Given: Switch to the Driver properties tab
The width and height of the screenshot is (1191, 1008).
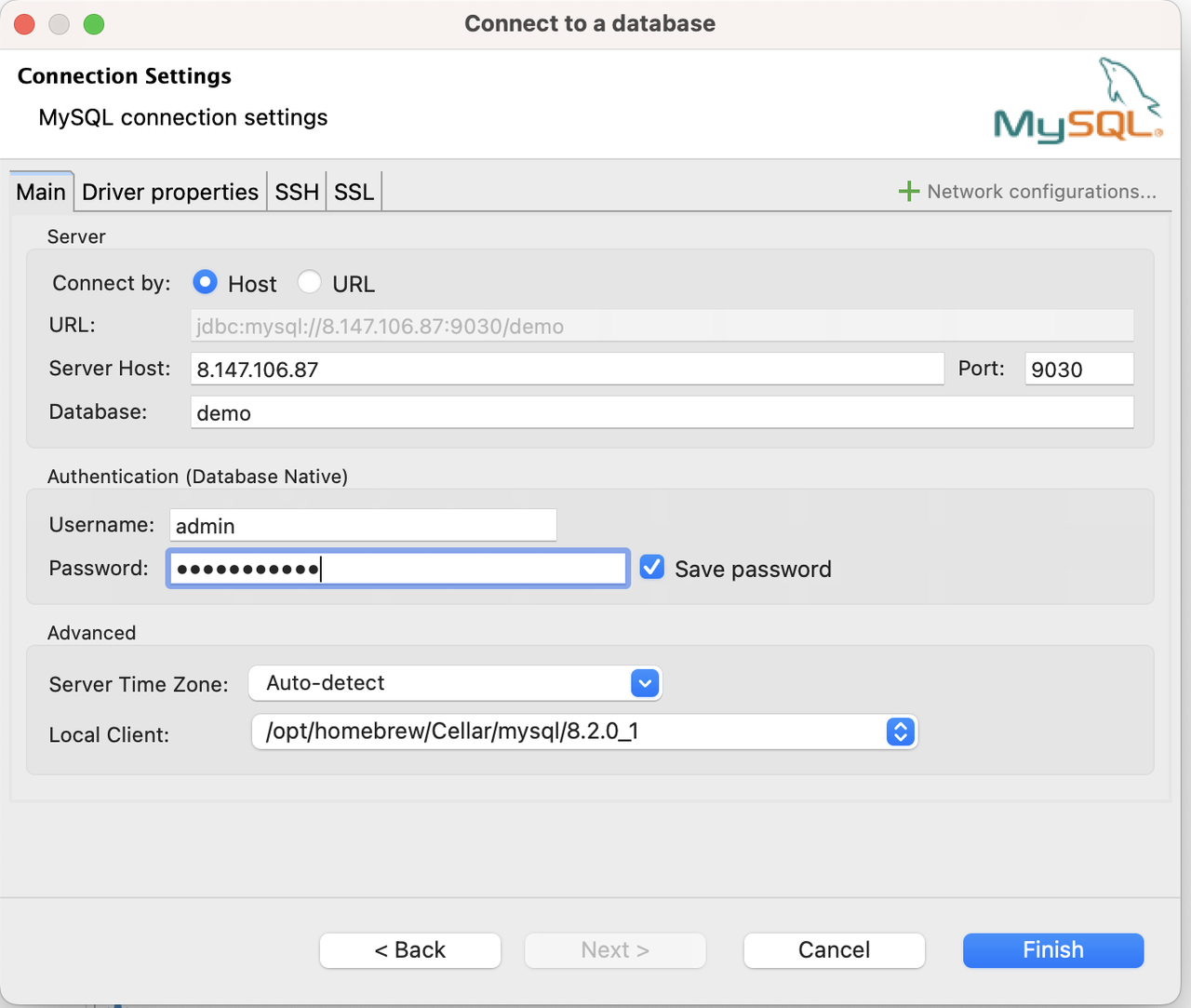Looking at the screenshot, I should [170, 192].
